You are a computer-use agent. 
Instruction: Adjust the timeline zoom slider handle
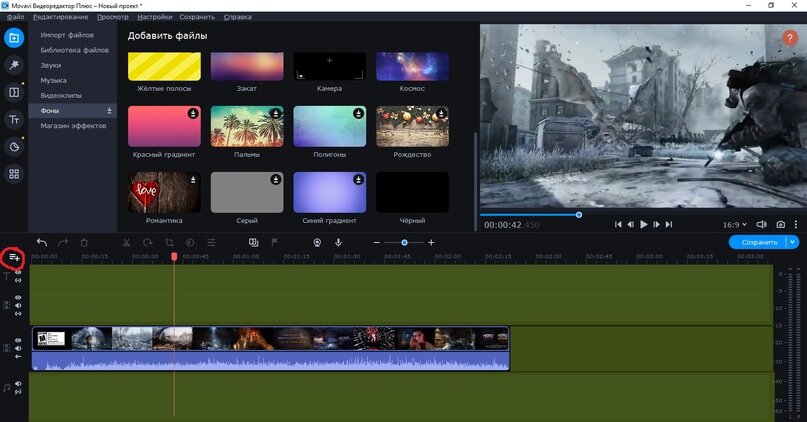pos(405,242)
